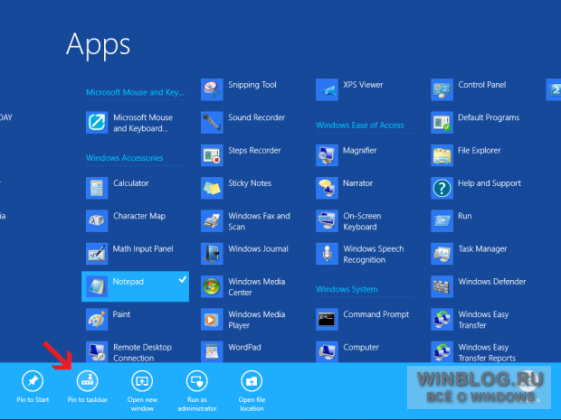Click the Windows Accessories group heading
The height and width of the screenshot is (420, 561).
pyautogui.click(x=125, y=158)
